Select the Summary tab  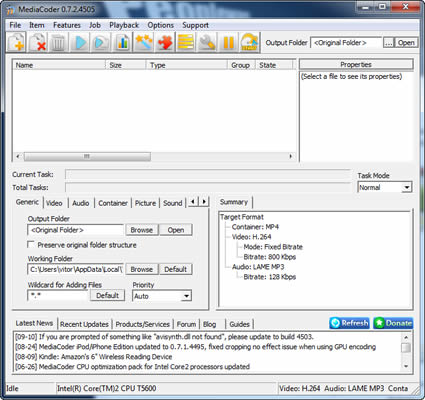point(234,202)
